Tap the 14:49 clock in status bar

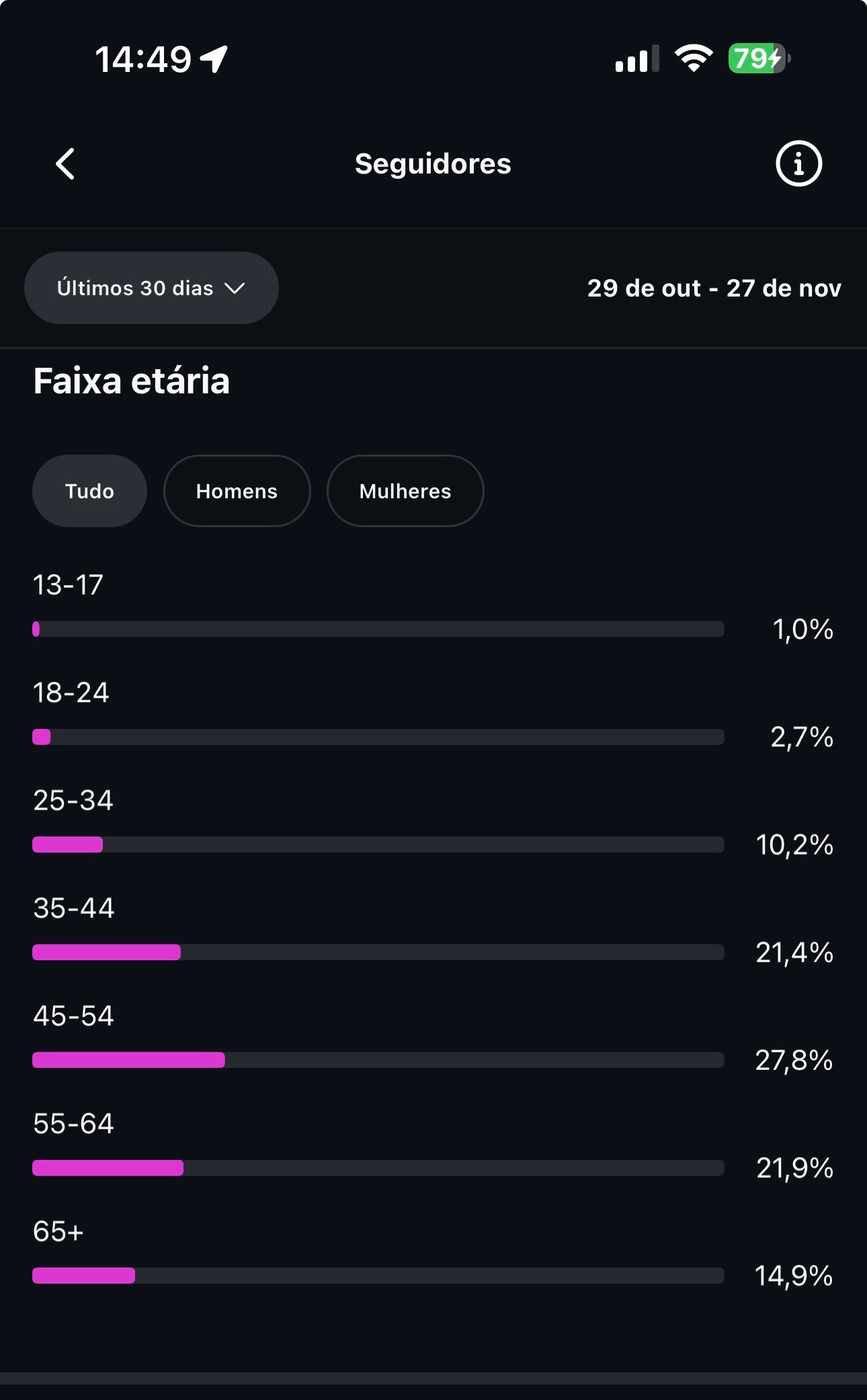coord(143,59)
